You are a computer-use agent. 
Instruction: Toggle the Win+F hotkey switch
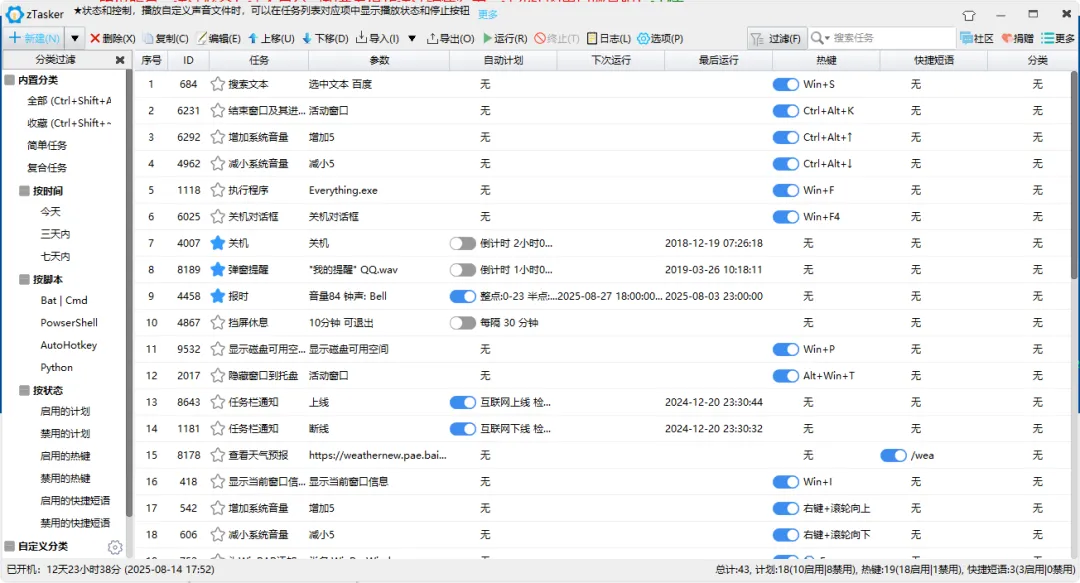[785, 190]
